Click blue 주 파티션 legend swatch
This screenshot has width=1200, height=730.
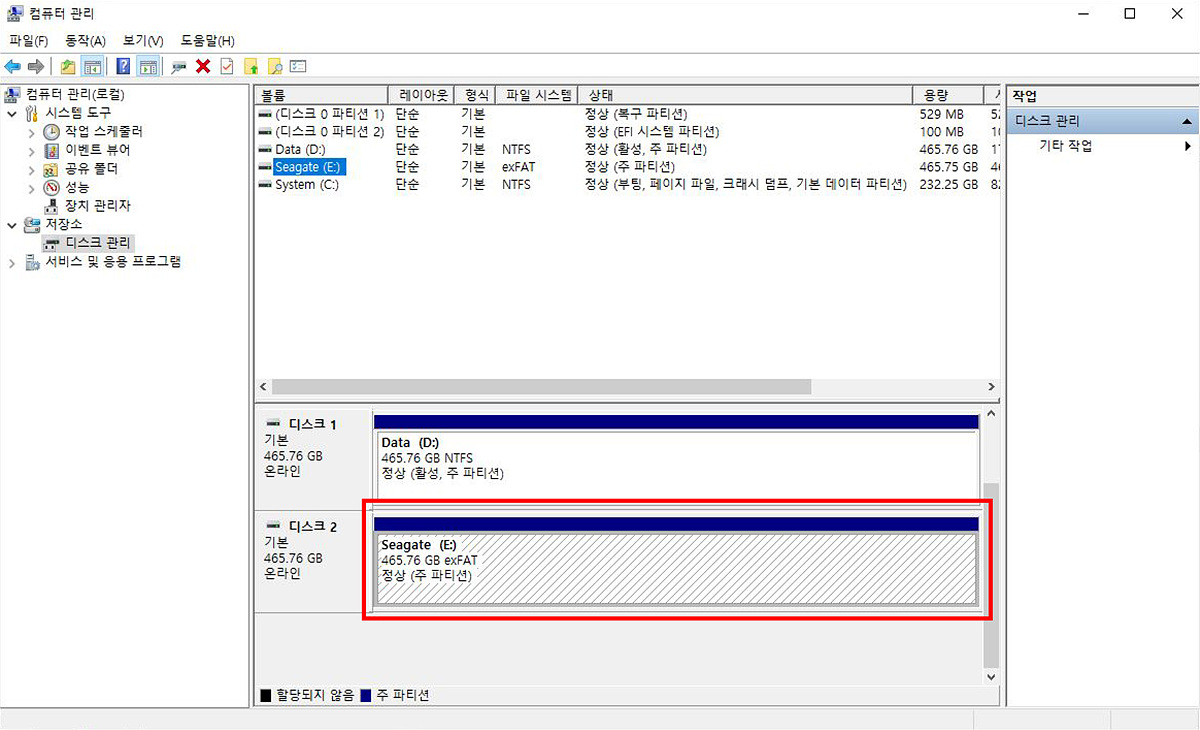tap(366, 695)
